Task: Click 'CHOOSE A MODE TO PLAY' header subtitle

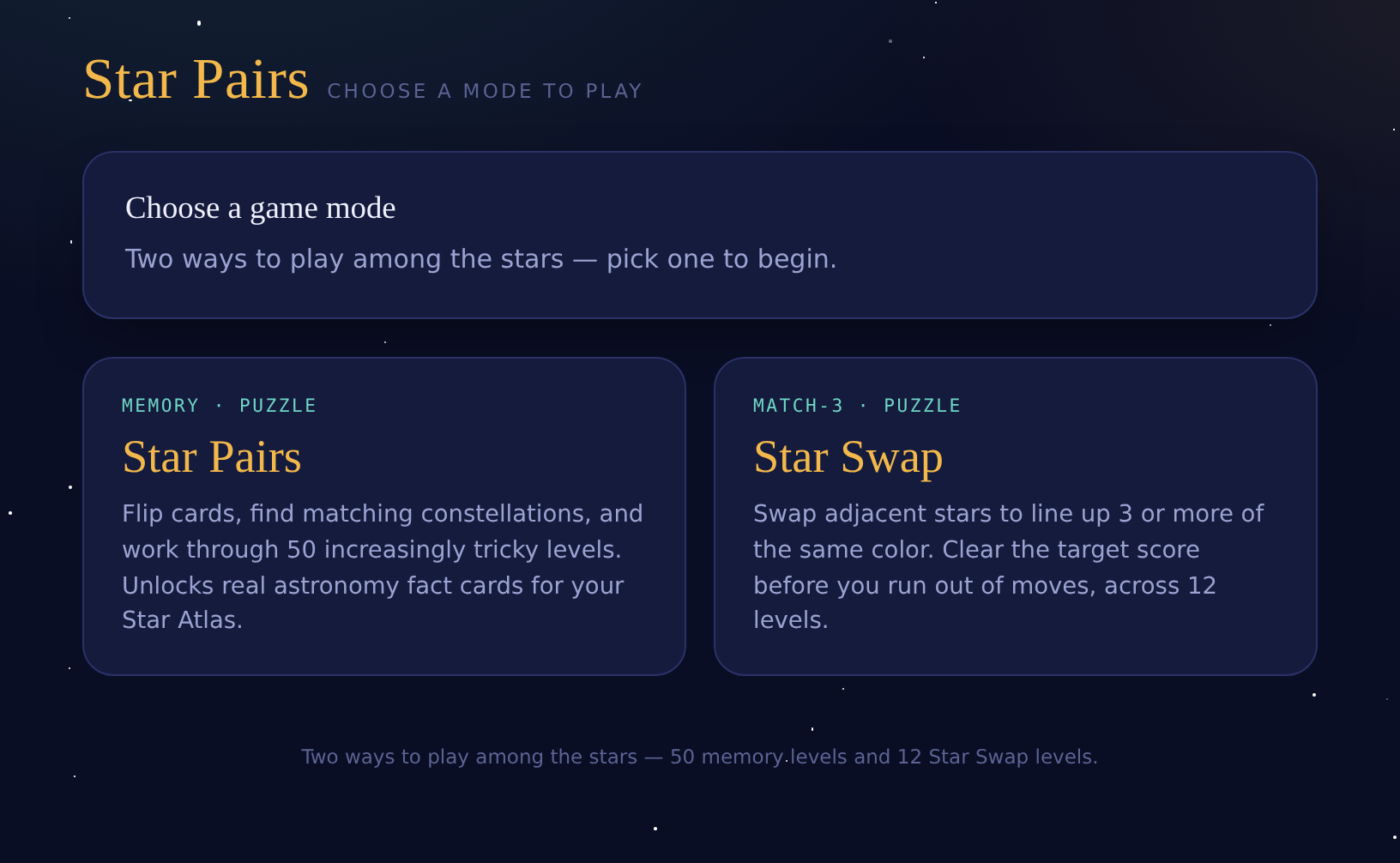Action: click(485, 91)
